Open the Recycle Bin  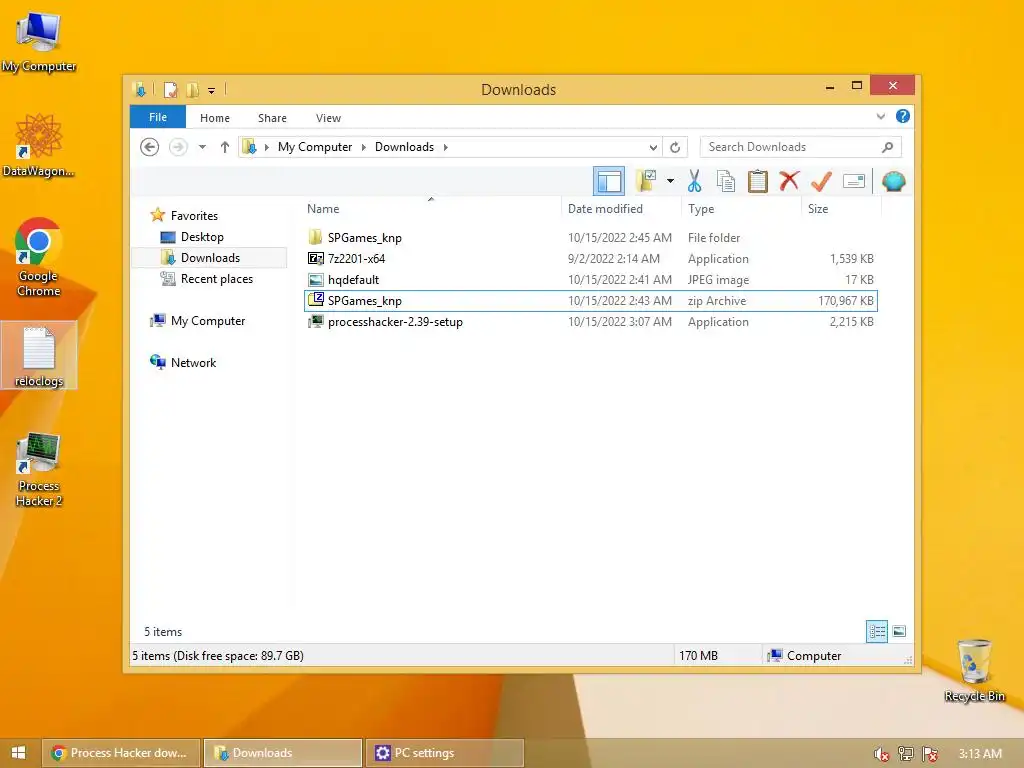click(x=974, y=670)
